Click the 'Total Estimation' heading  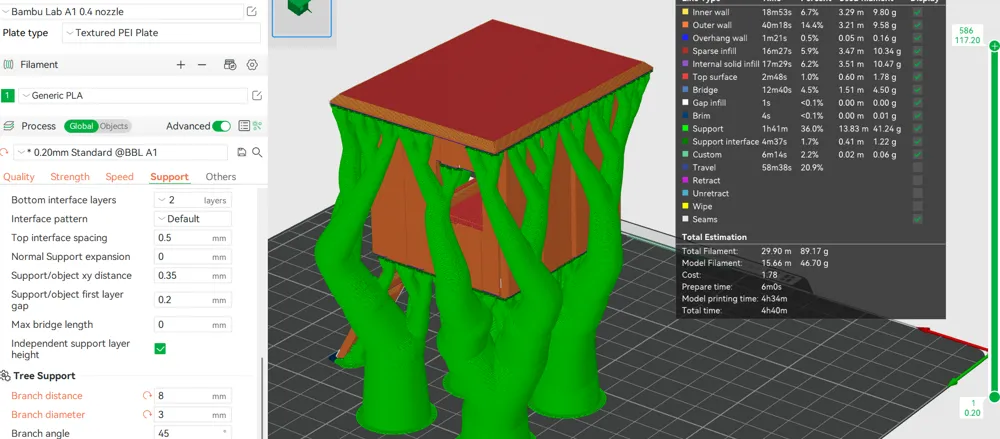click(714, 237)
